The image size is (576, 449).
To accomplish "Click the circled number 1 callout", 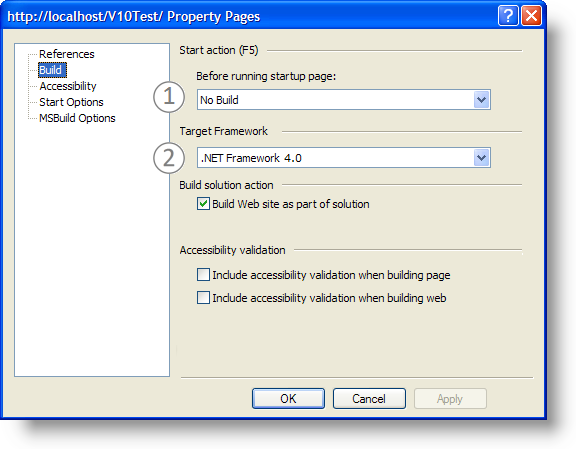I will pyautogui.click(x=169, y=97).
